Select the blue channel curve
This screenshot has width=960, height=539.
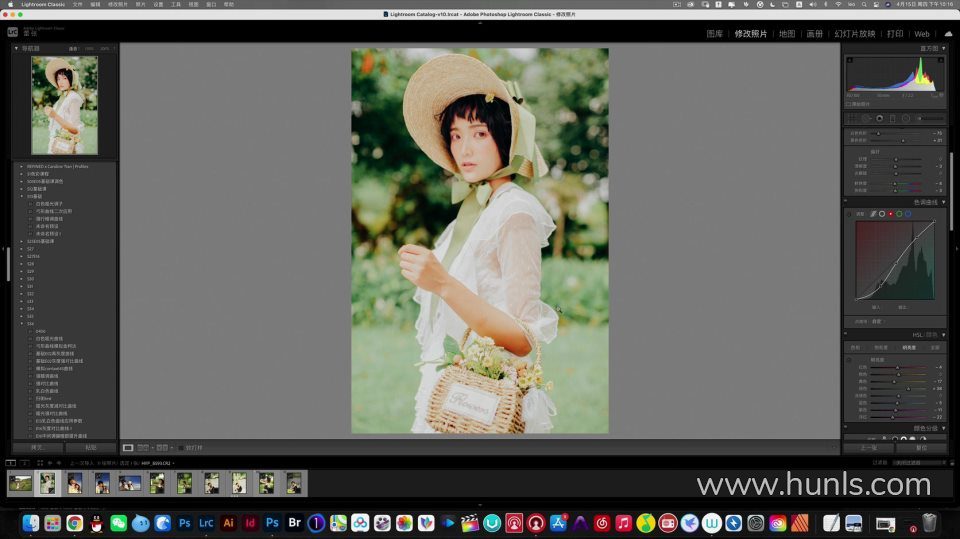[x=908, y=214]
